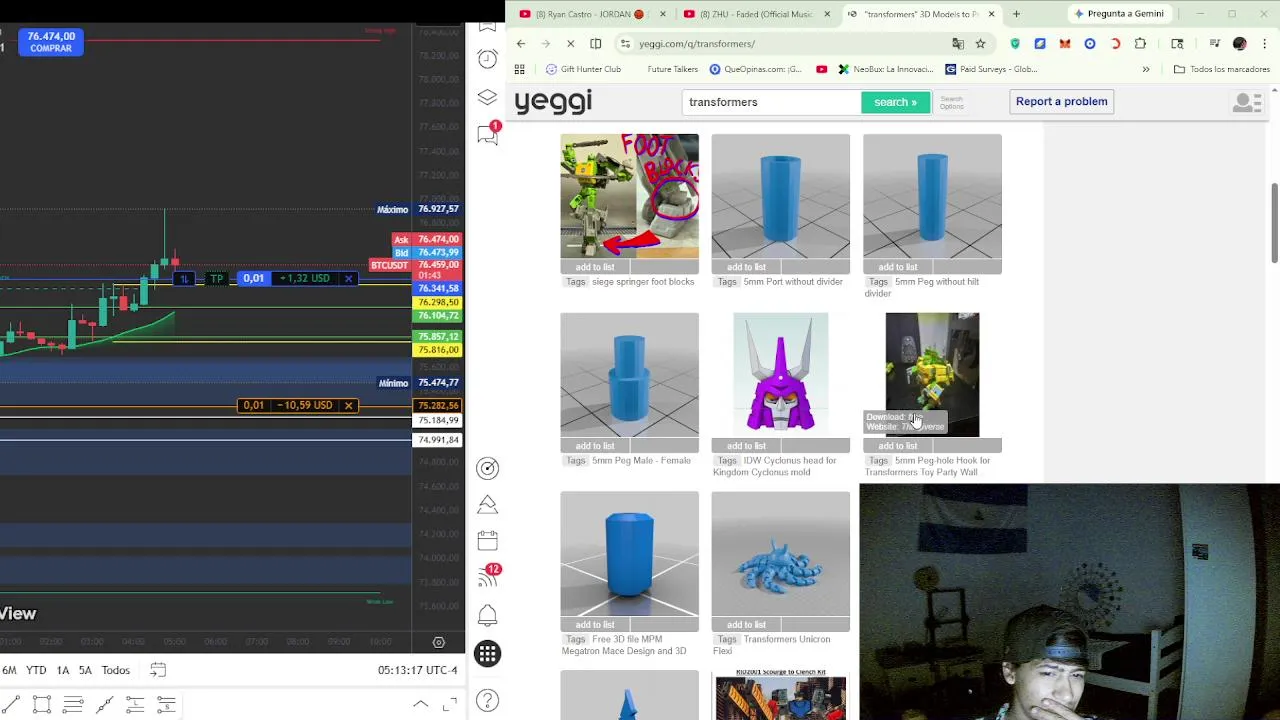Click the yeggi logo

[553, 102]
